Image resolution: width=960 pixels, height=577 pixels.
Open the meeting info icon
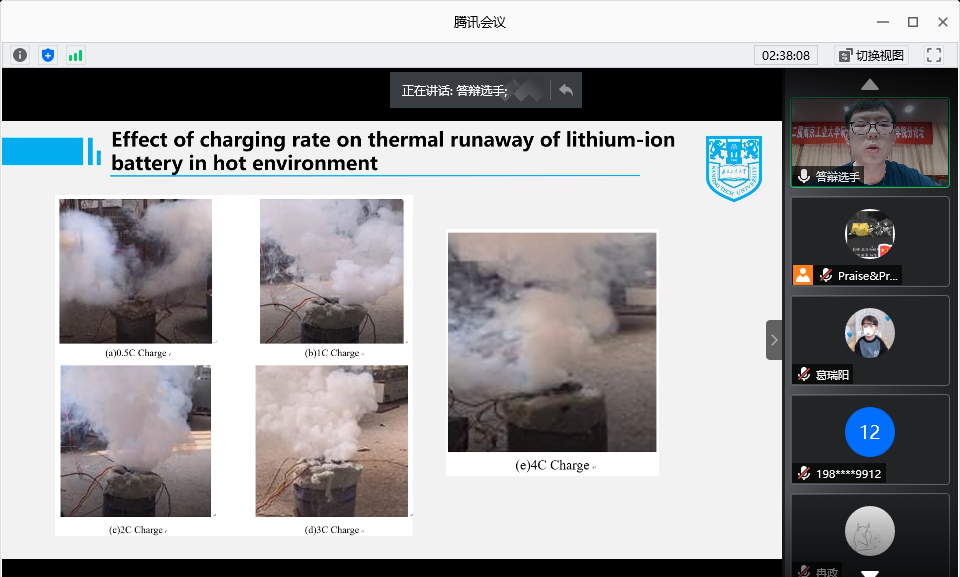[x=20, y=55]
